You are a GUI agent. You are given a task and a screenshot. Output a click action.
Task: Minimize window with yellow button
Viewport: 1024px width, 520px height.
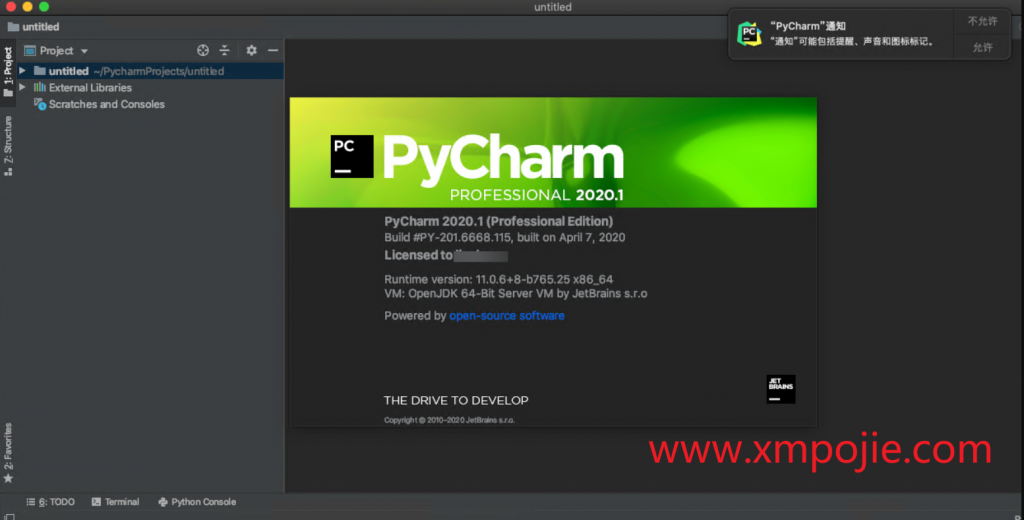pyautogui.click(x=27, y=7)
